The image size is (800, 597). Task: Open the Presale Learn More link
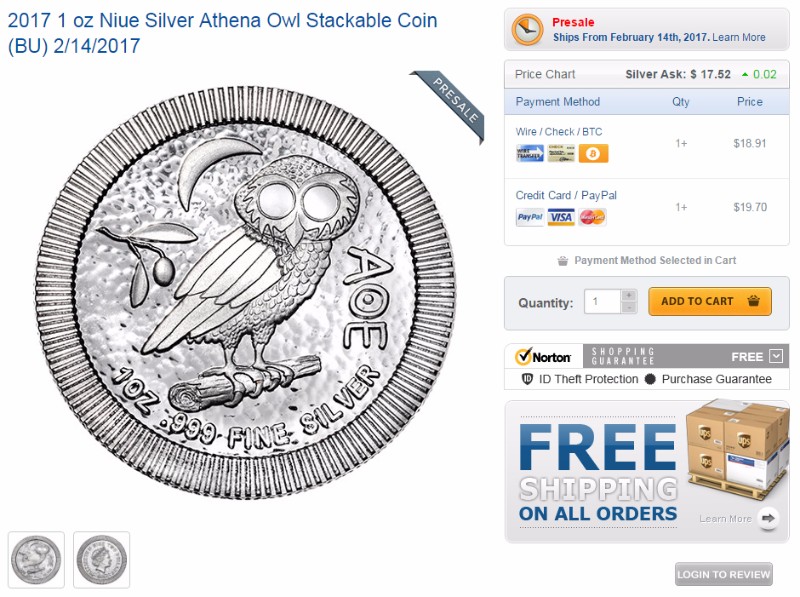click(739, 37)
